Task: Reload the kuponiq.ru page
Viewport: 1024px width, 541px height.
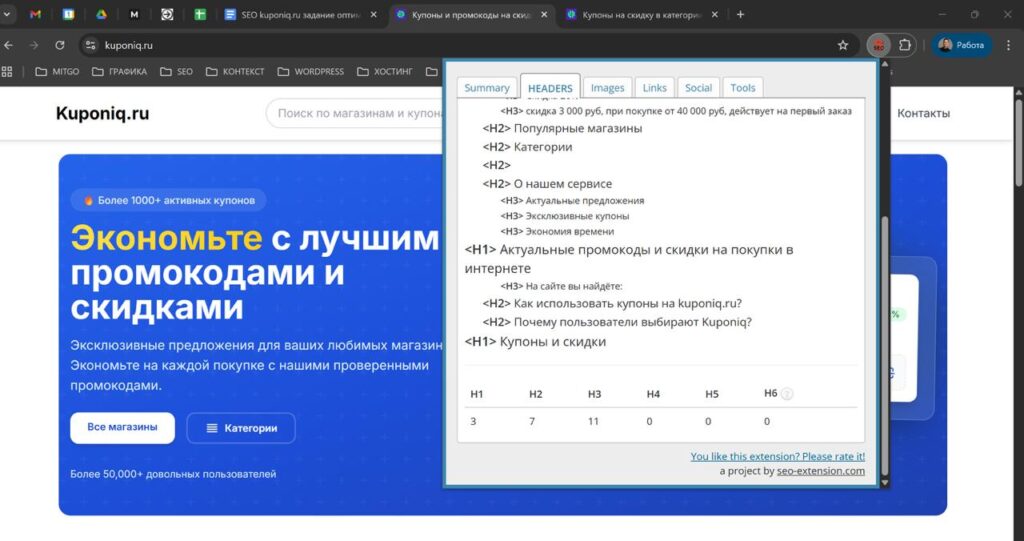Action: pyautogui.click(x=60, y=45)
